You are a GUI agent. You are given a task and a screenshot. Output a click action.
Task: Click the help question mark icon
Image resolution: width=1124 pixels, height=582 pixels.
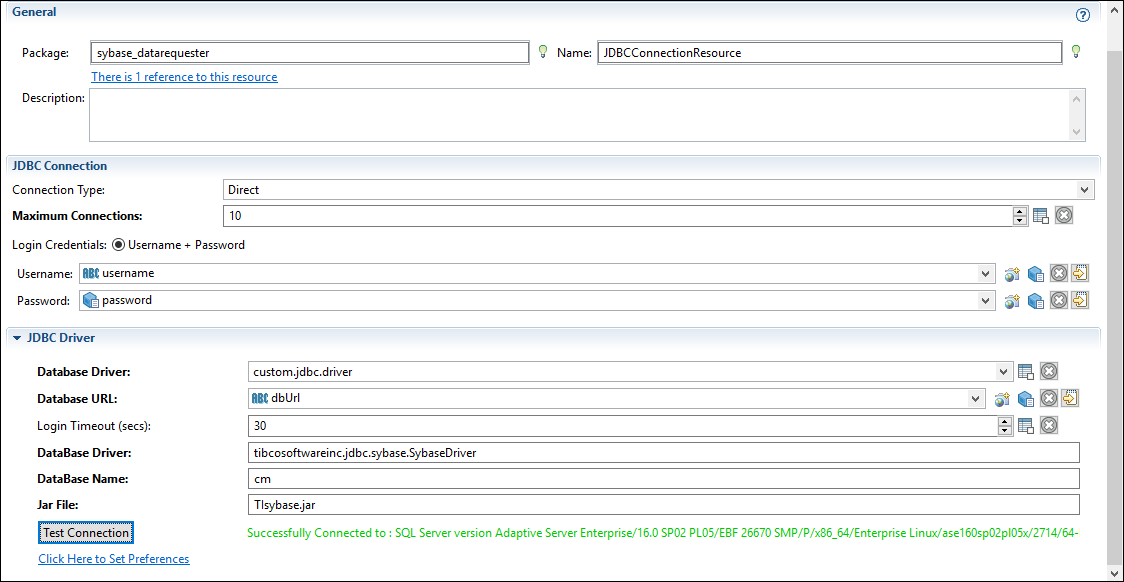tap(1082, 15)
